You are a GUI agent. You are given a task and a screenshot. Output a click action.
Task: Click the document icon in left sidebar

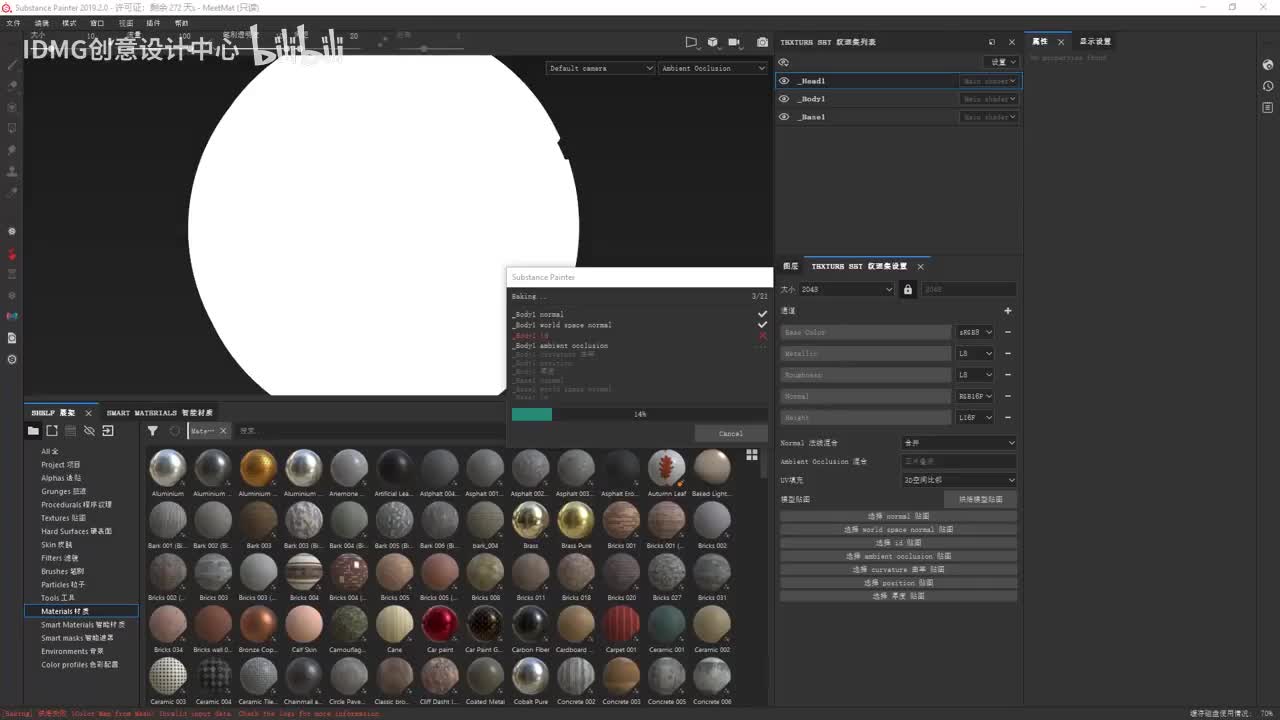[x=12, y=338]
